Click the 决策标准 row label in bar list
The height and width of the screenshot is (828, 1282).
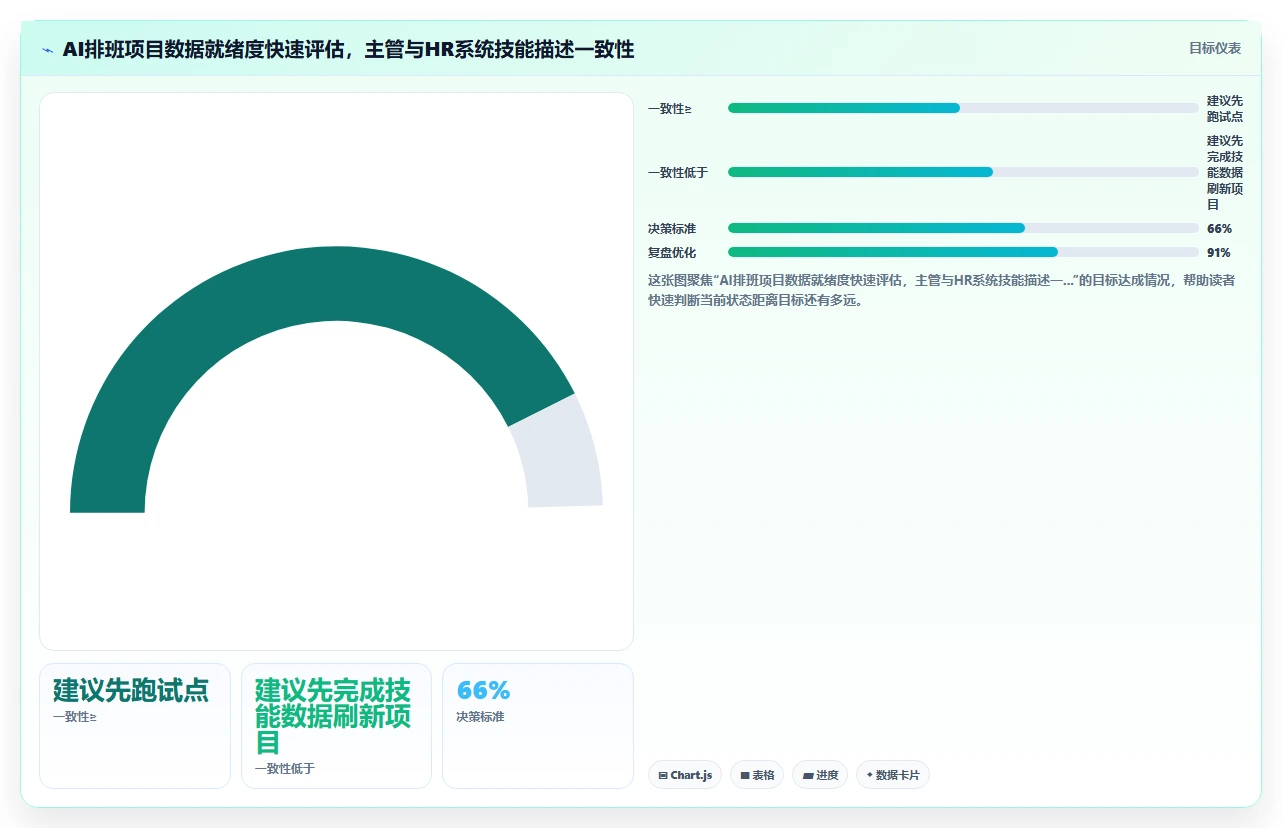click(x=672, y=229)
